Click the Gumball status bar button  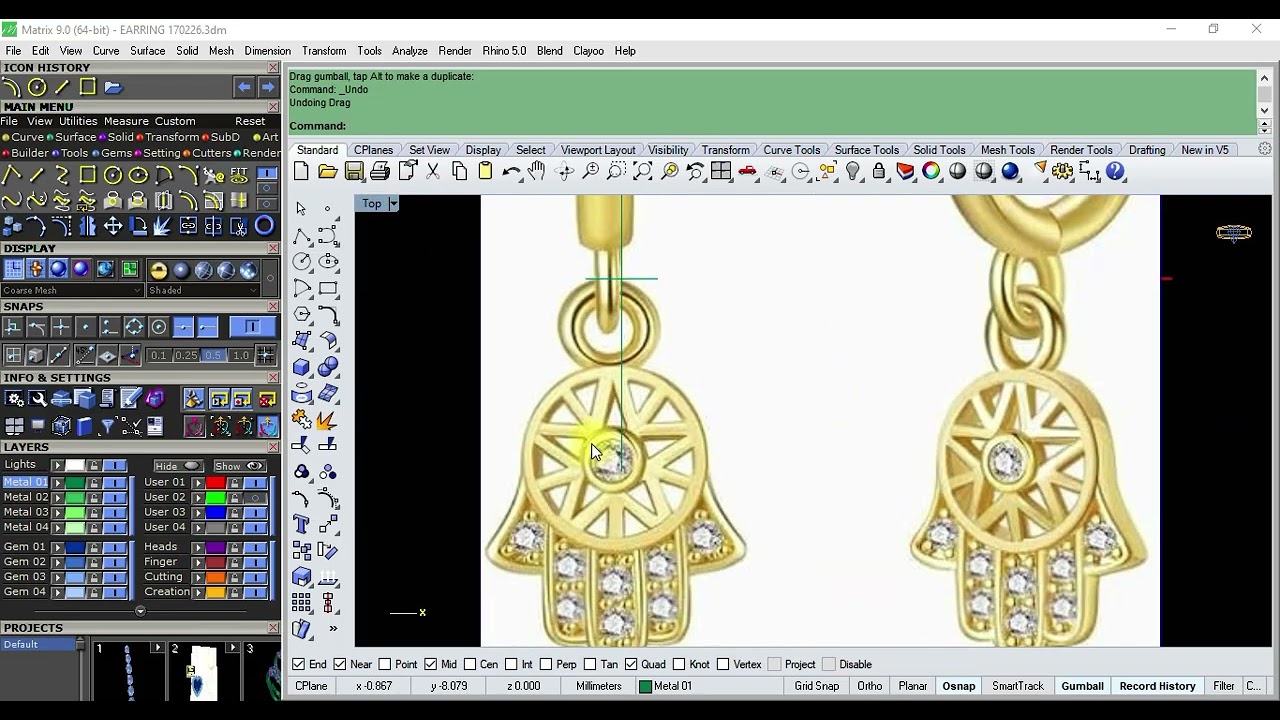pyautogui.click(x=1082, y=686)
